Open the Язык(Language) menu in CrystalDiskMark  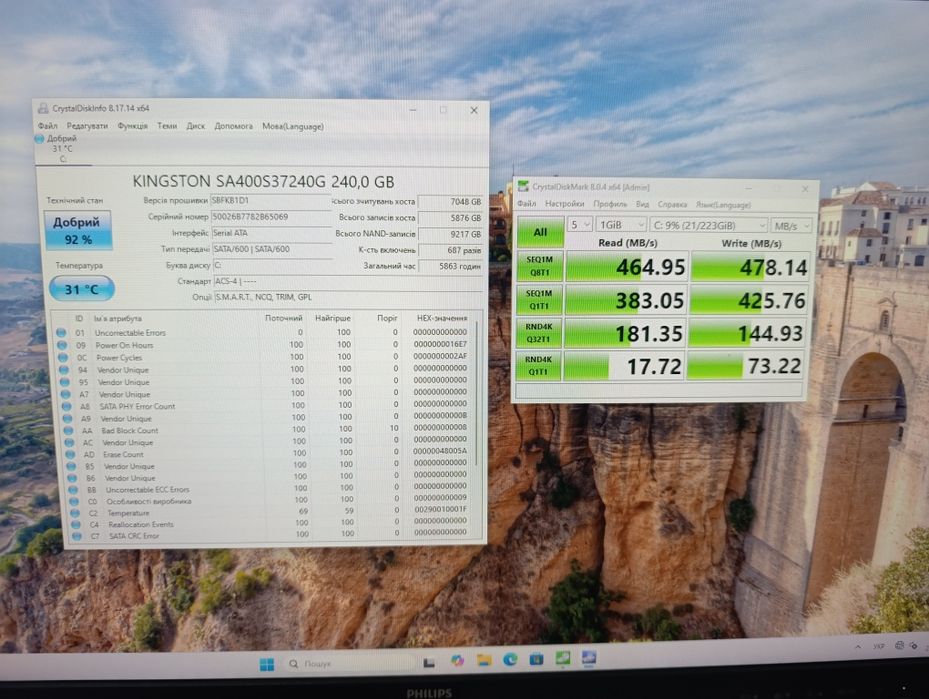(x=723, y=205)
